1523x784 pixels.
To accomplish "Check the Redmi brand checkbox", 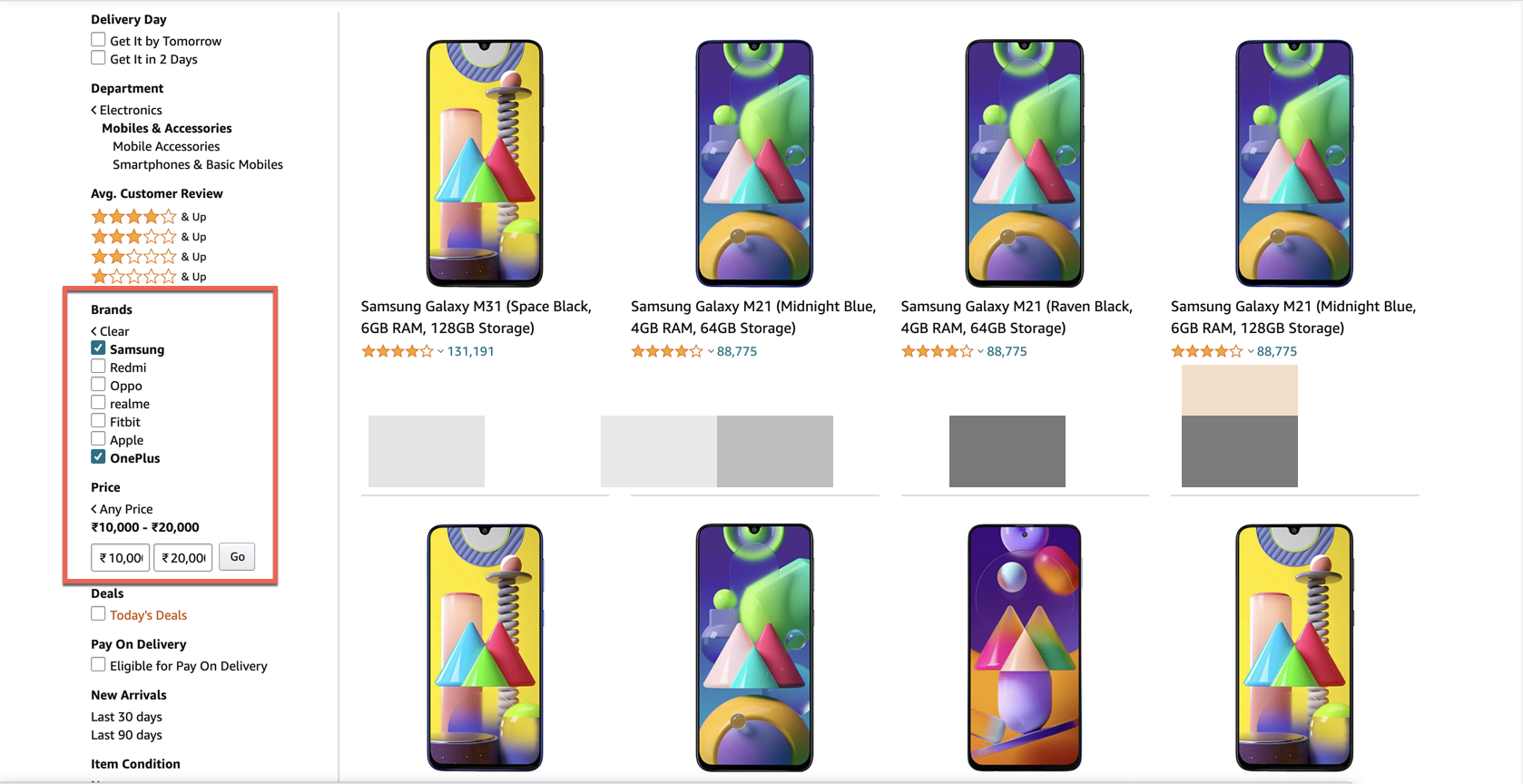I will [x=98, y=367].
